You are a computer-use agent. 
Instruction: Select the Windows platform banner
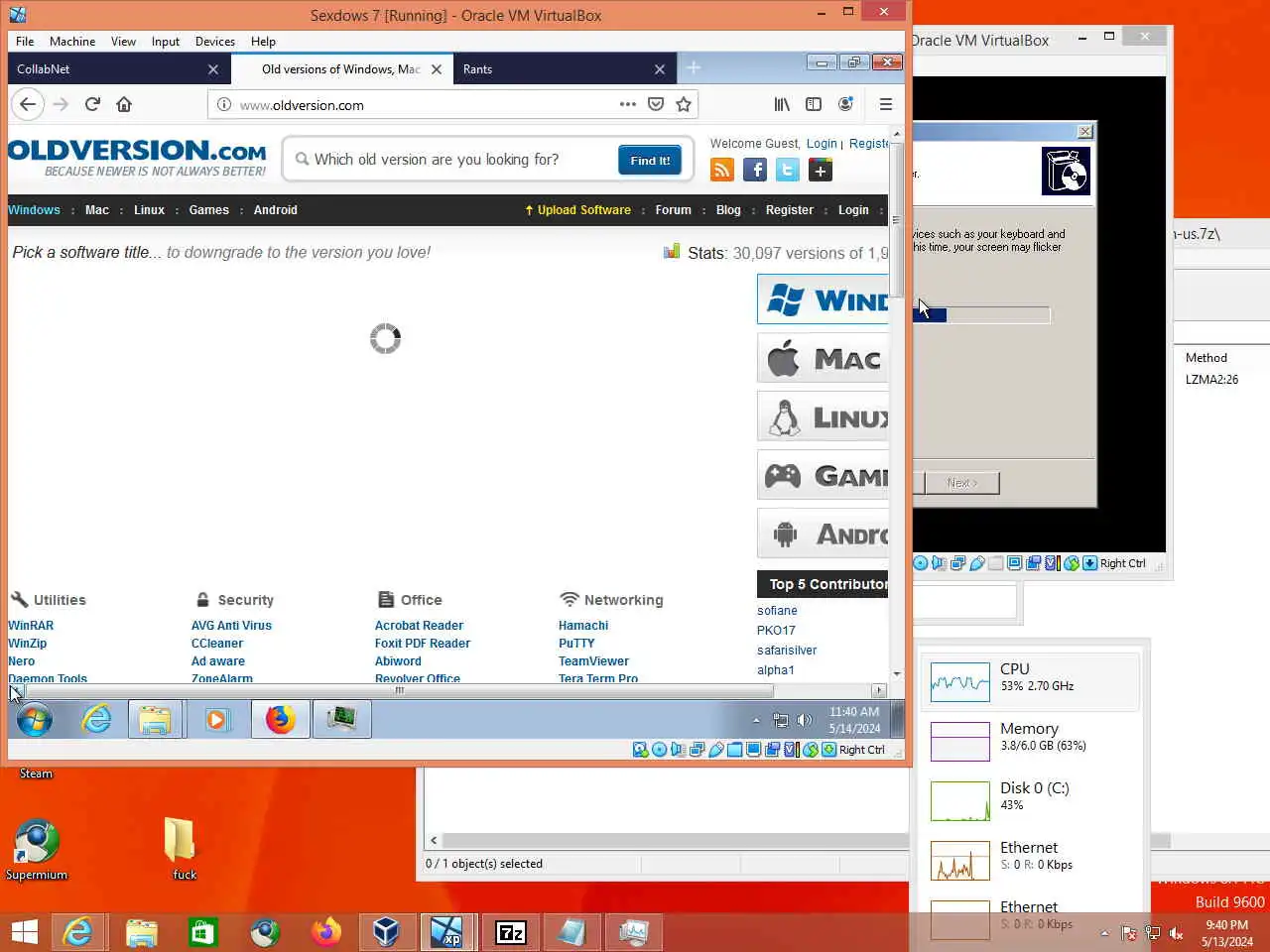click(823, 299)
